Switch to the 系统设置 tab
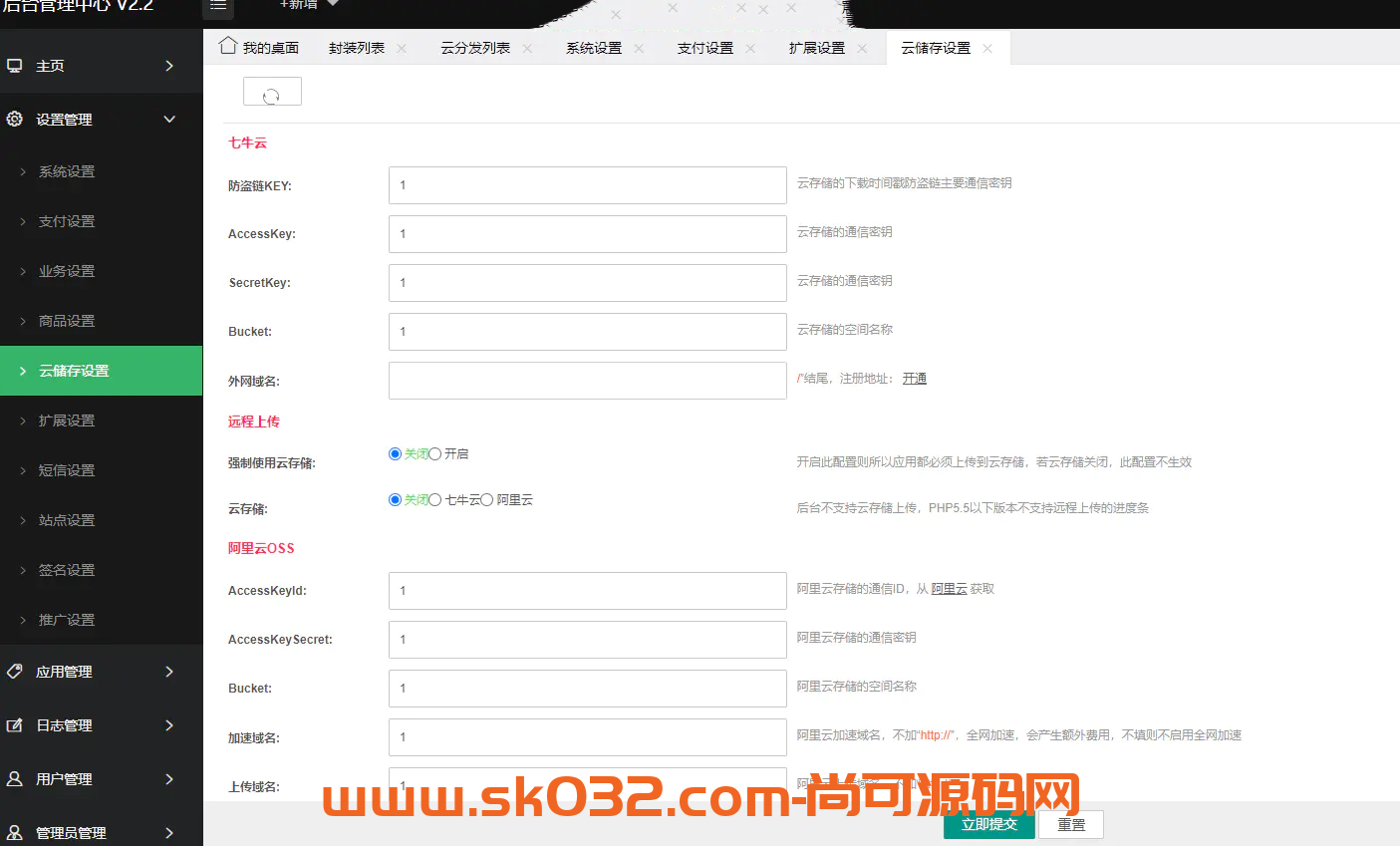Screen dimensions: 1400x846 (x=594, y=48)
